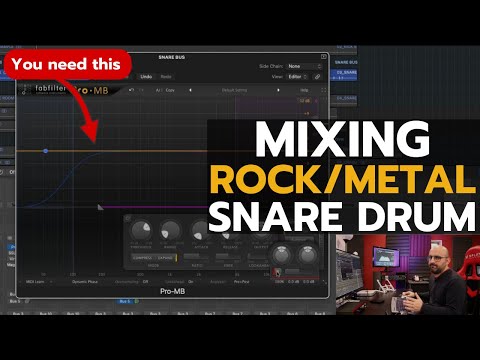Image resolution: width=480 pixels, height=360 pixels.
Task: Click the band power icon in controls panel
Action: [x=128, y=219]
